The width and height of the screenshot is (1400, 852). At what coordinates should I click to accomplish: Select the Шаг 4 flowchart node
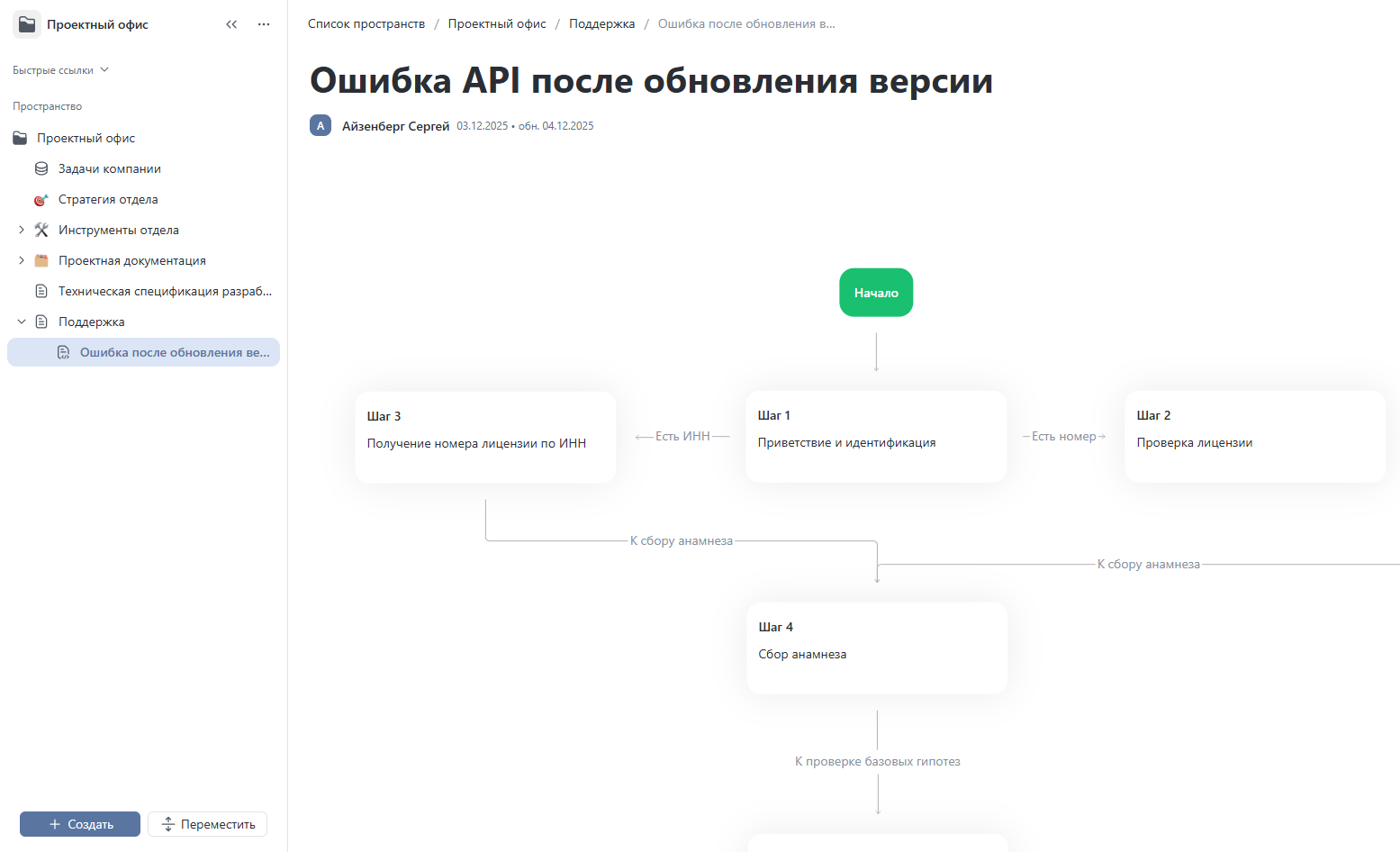click(x=876, y=648)
